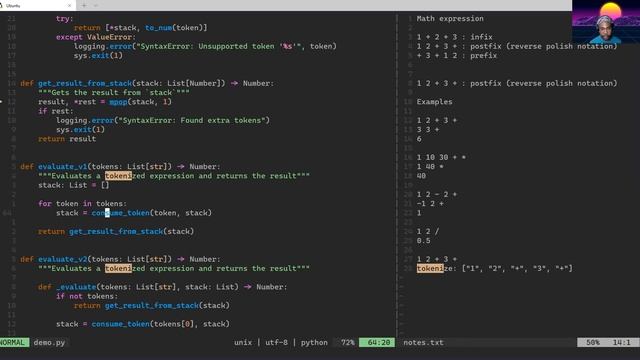Viewport: 640px width, 360px height.
Task: Click the utf-8 encoding indicator
Action: (276, 342)
